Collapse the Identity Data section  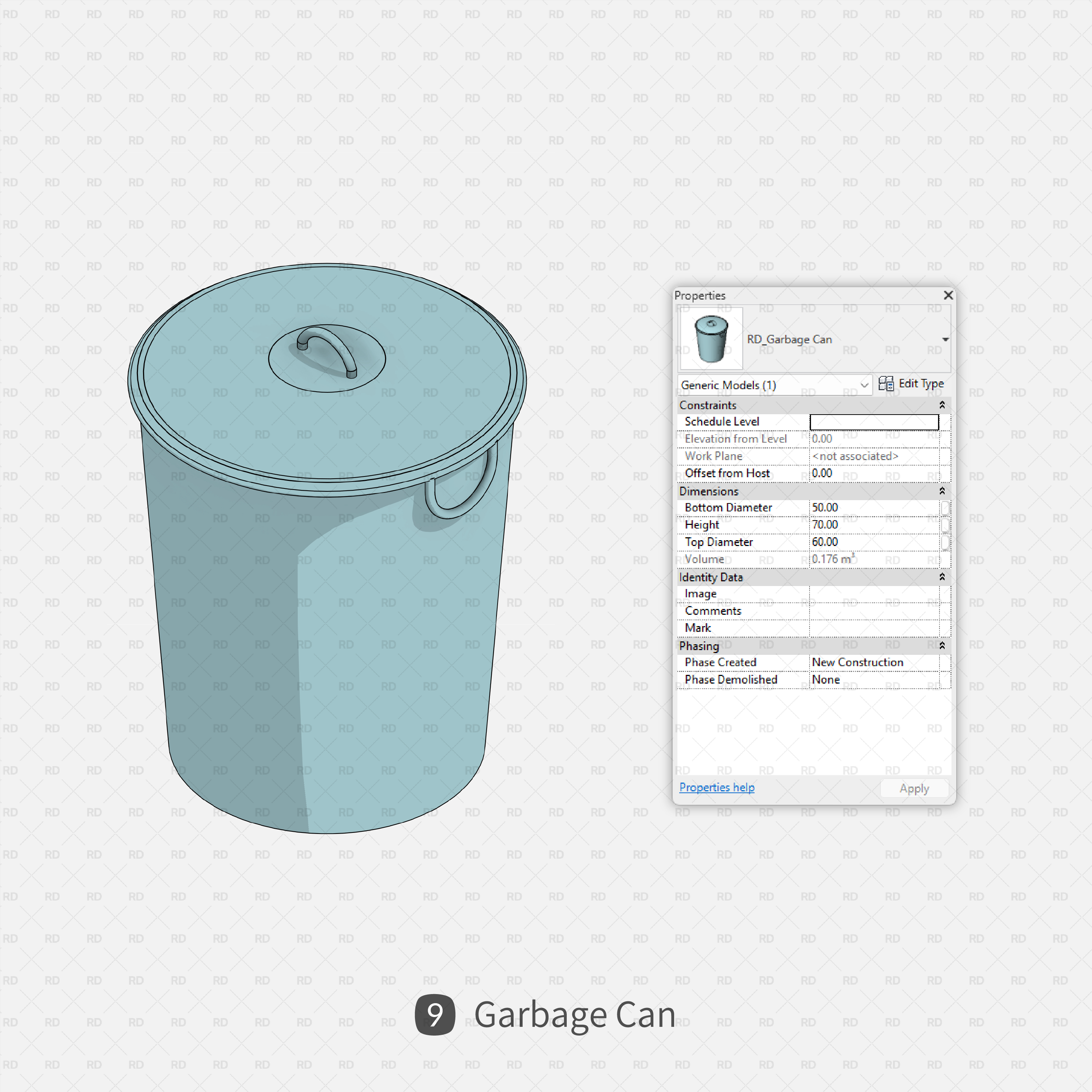click(942, 577)
